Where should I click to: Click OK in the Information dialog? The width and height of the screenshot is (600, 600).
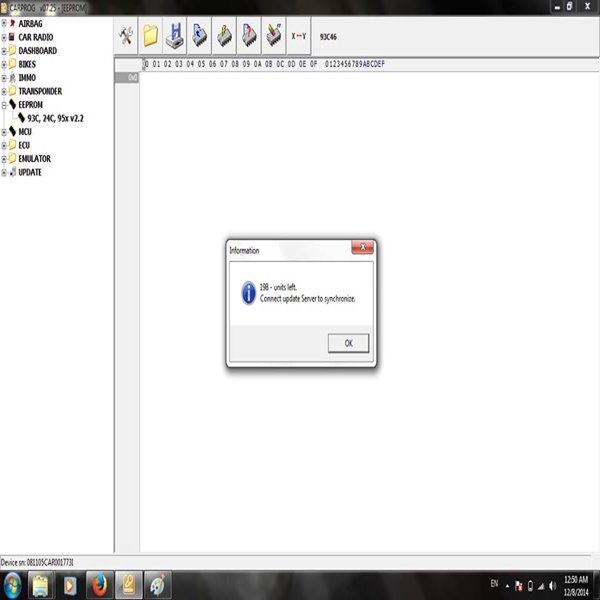348,343
